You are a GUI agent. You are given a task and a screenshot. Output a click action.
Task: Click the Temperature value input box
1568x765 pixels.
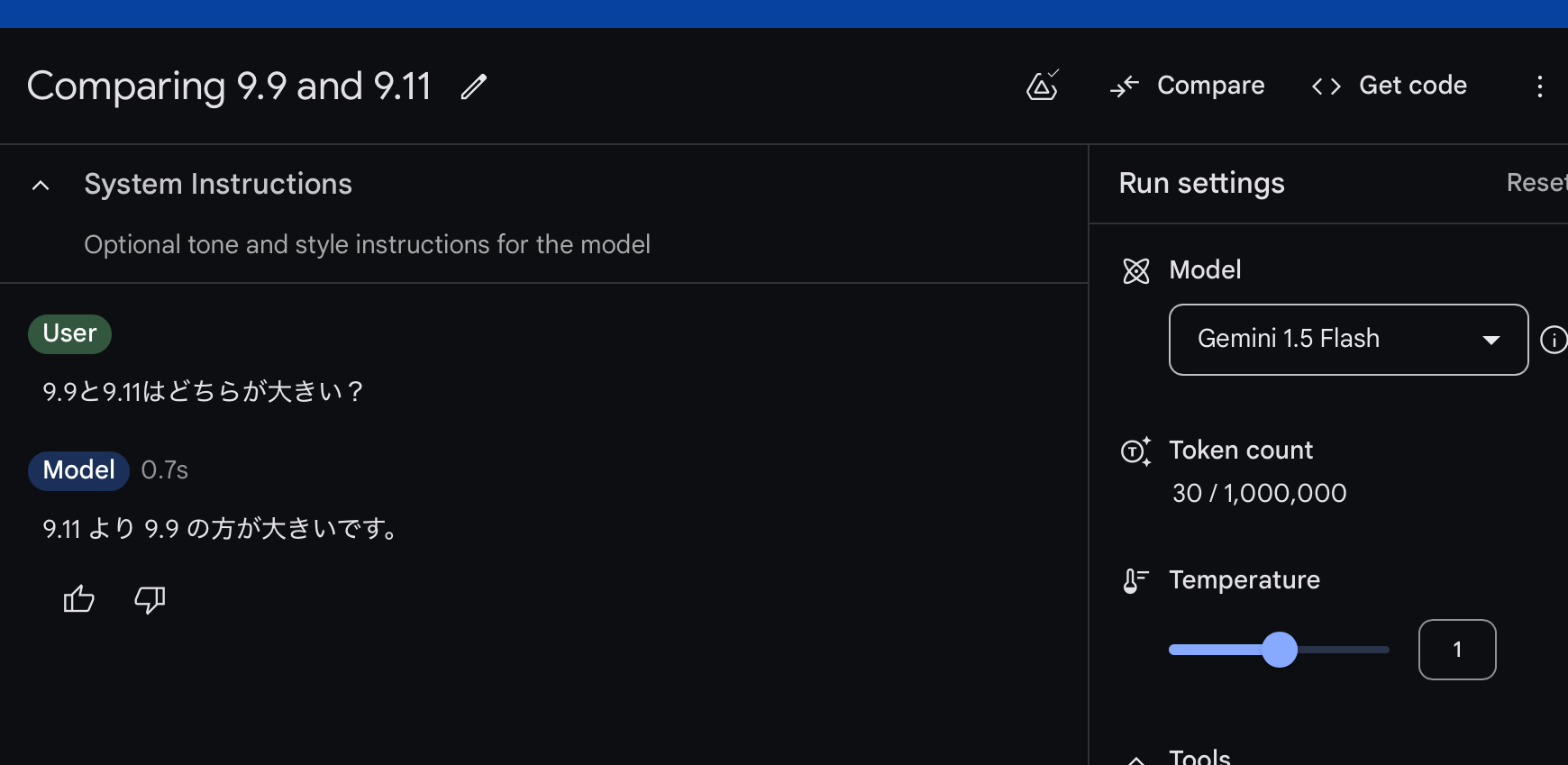coord(1456,650)
